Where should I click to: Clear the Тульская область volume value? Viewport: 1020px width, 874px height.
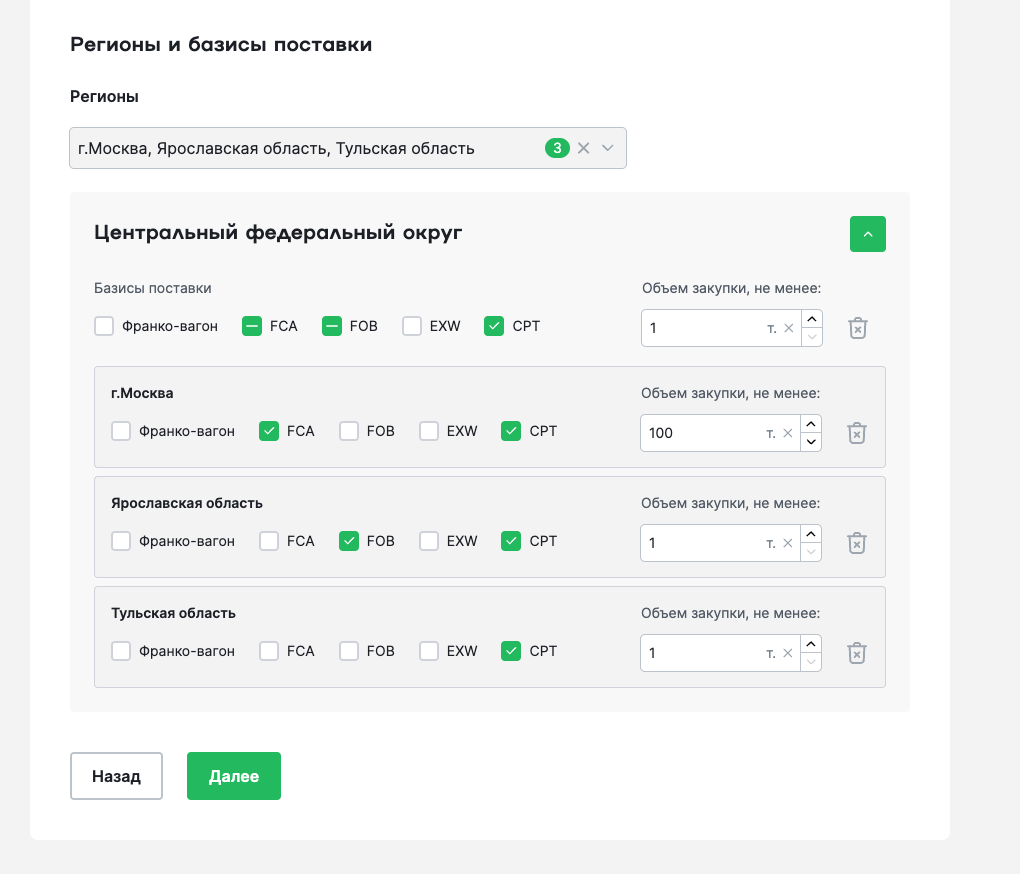[x=787, y=653]
